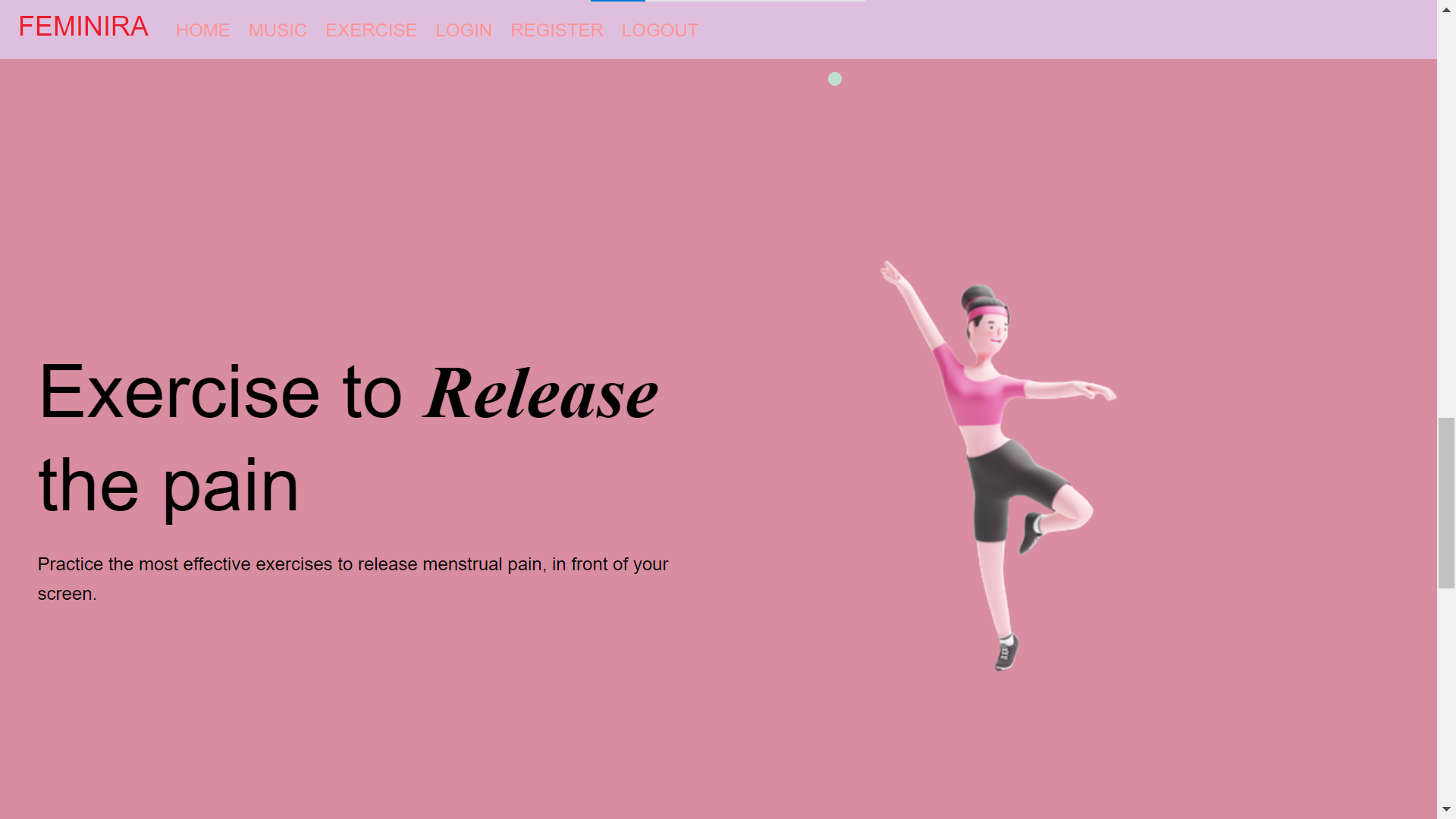Open the LOGIN page
1456x819 pixels.
click(463, 30)
